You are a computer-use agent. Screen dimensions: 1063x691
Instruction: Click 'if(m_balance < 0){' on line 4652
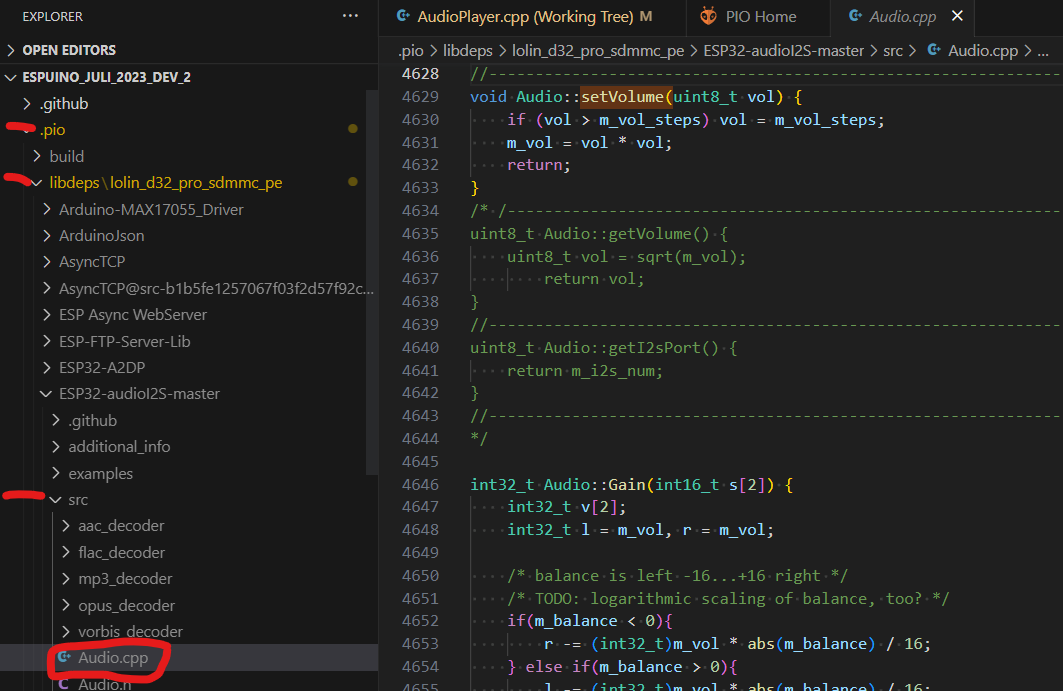pyautogui.click(x=590, y=620)
